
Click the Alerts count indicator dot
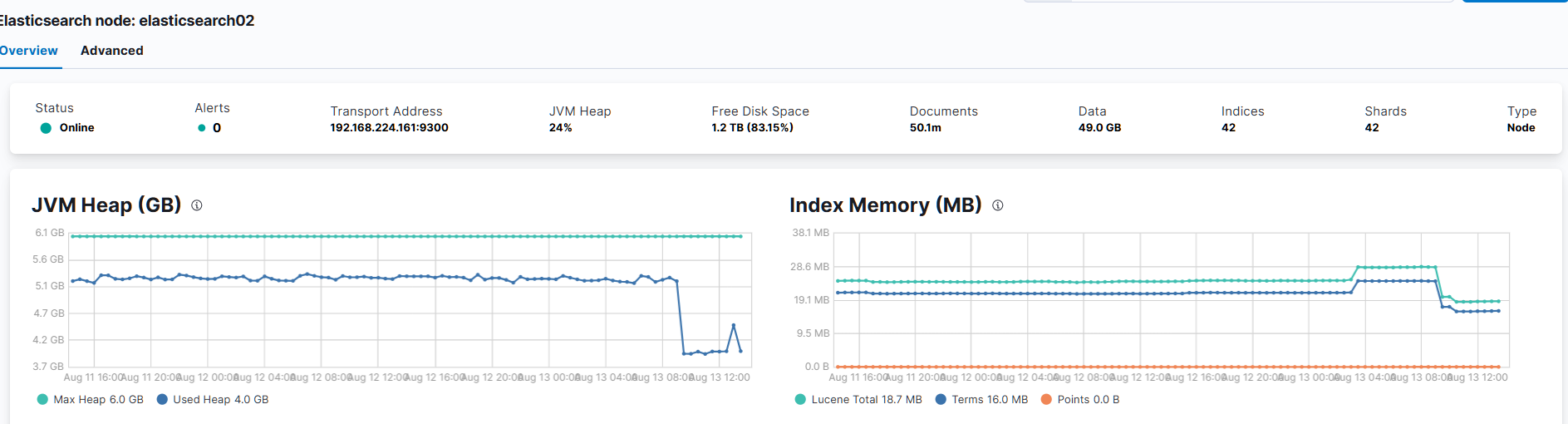pos(201,128)
